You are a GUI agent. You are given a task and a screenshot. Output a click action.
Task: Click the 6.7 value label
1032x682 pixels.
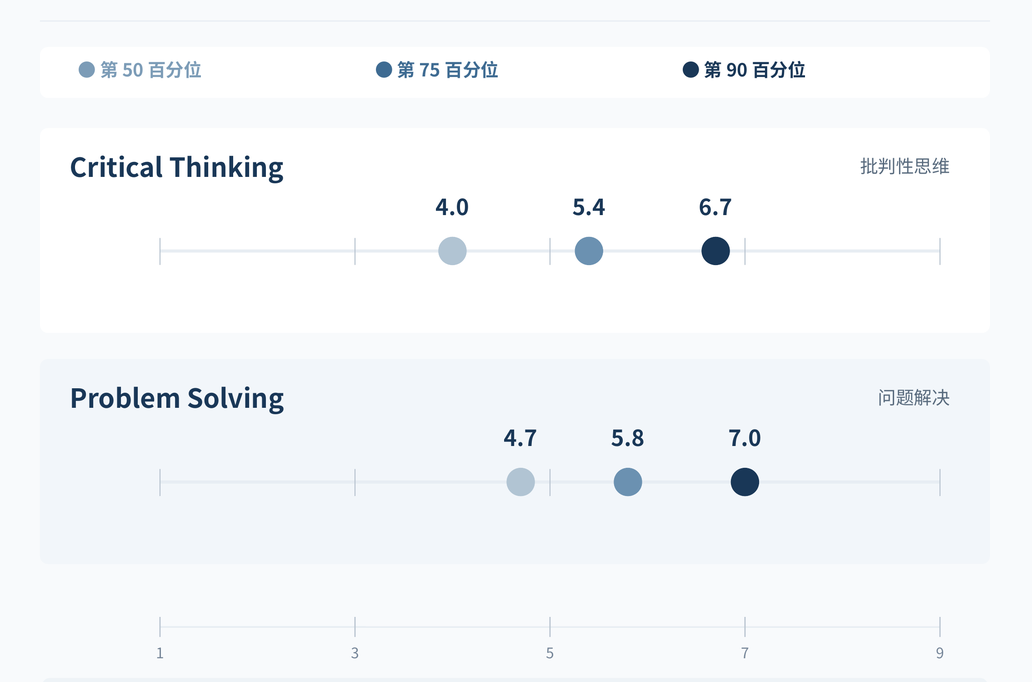(715, 207)
